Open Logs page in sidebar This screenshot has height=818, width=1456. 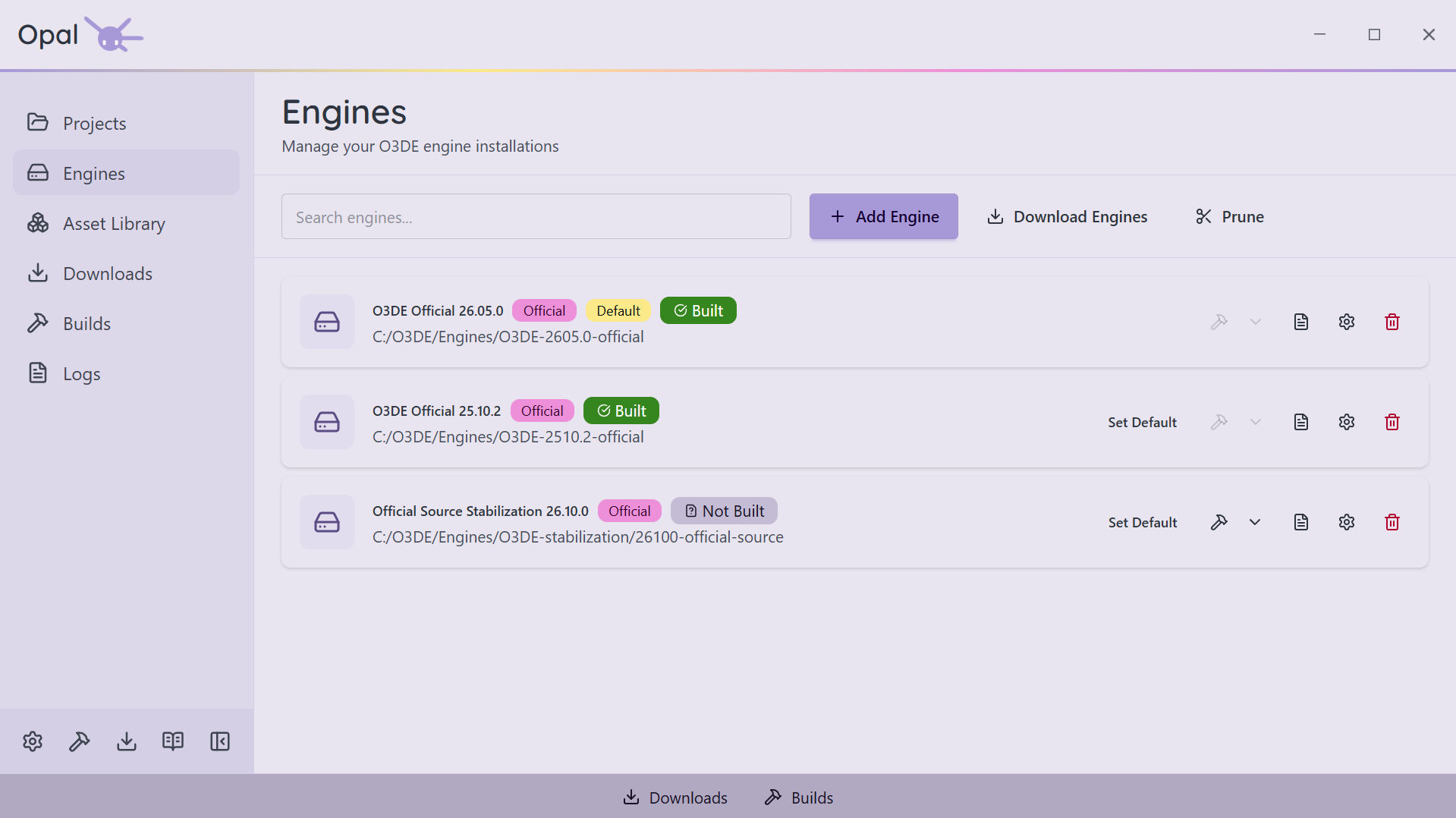tap(126, 373)
